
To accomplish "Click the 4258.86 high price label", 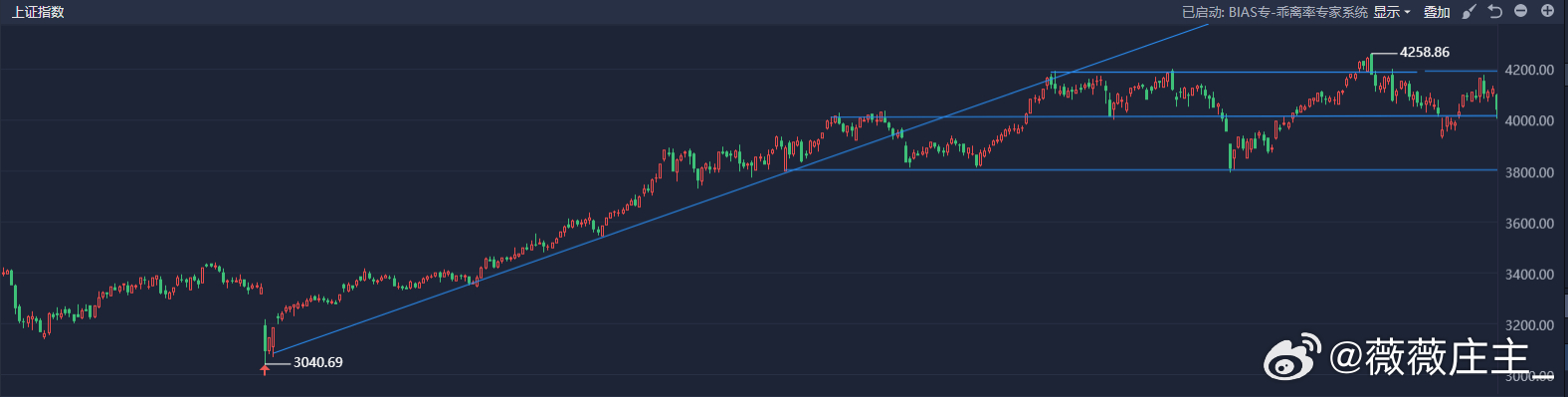I will coord(1425,52).
